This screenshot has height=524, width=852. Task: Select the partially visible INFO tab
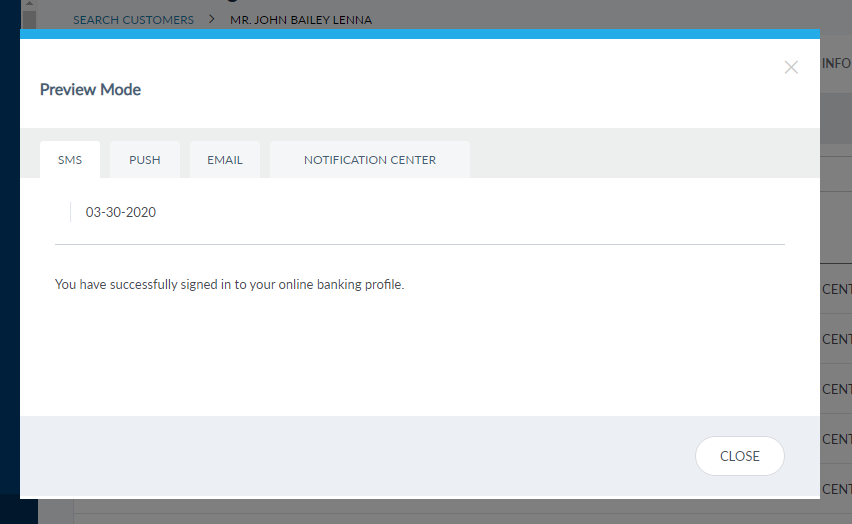point(836,64)
